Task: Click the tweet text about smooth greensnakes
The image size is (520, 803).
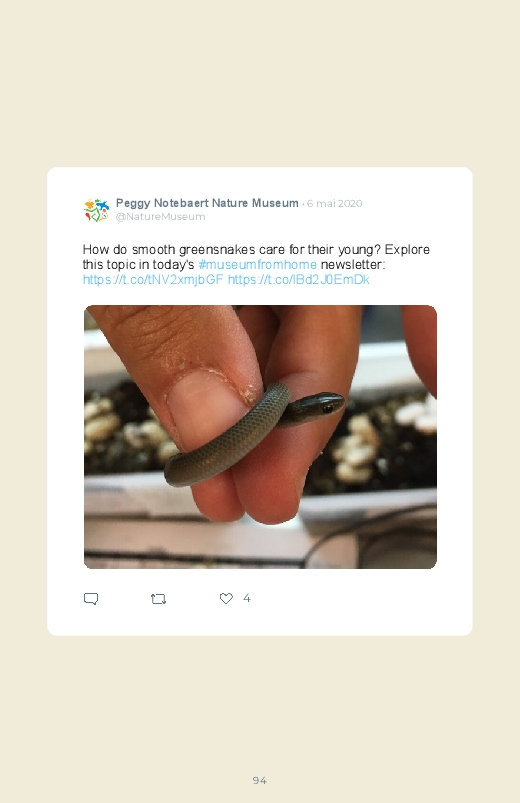Action: (x=256, y=264)
